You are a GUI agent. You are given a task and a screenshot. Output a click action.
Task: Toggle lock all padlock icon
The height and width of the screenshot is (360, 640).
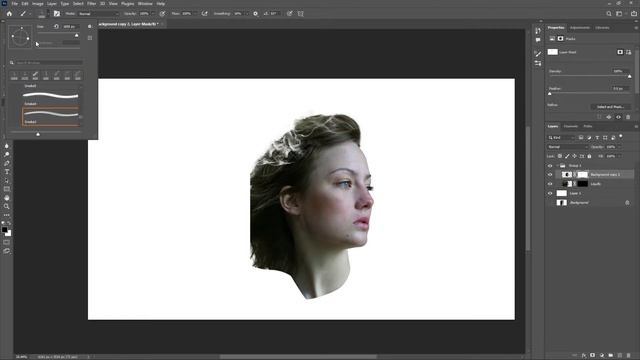(589, 156)
